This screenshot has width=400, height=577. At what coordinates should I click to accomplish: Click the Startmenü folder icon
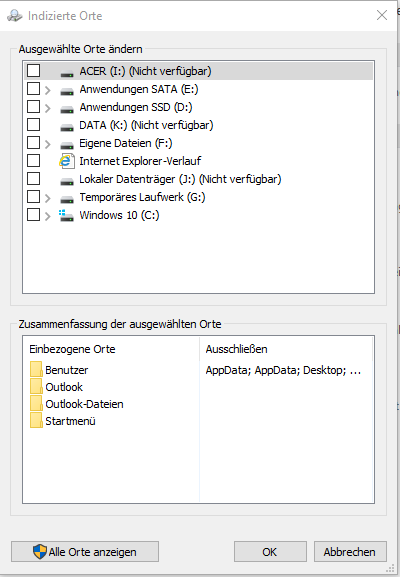pyautogui.click(x=36, y=420)
